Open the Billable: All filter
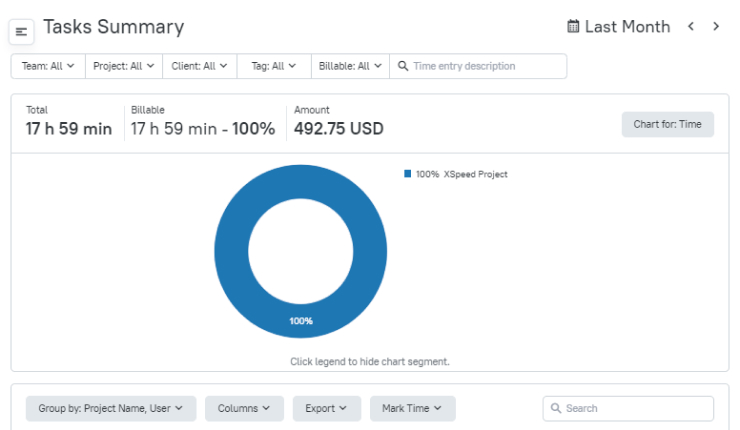 [350, 66]
